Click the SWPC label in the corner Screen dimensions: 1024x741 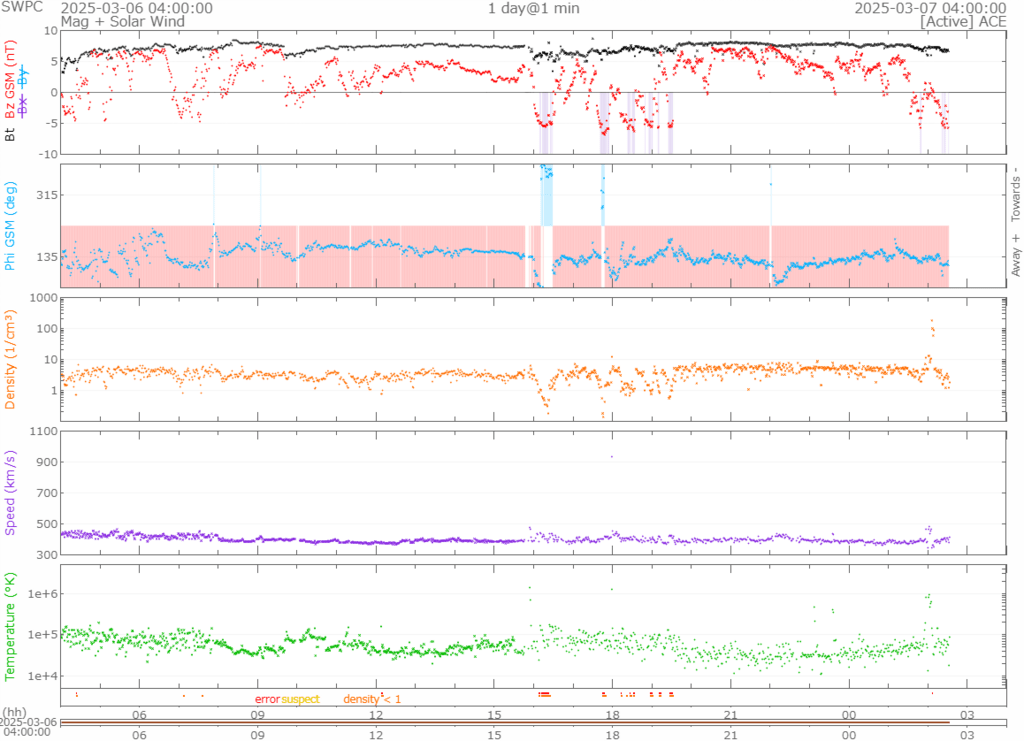pyautogui.click(x=24, y=8)
